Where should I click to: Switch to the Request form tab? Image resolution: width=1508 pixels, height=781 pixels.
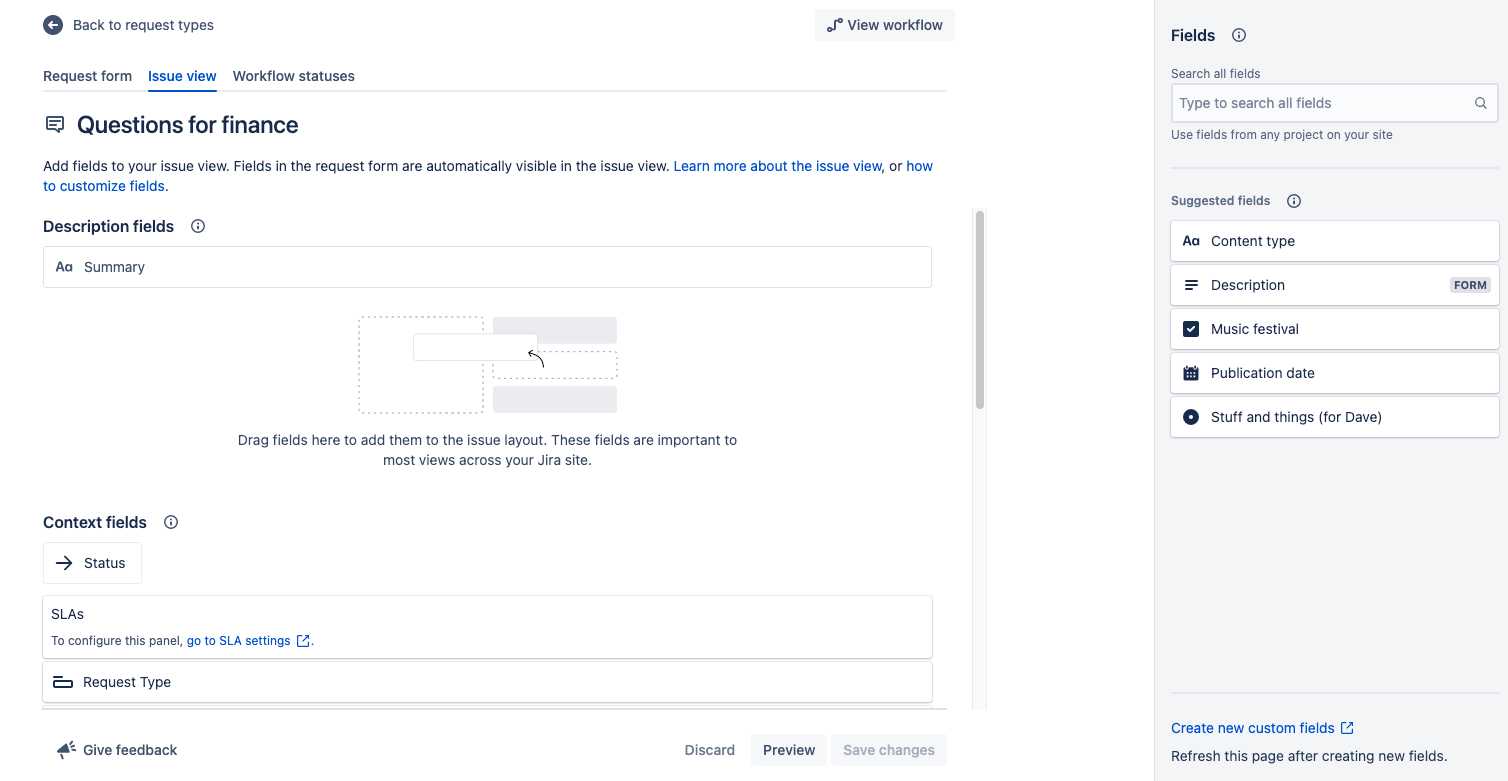pyautogui.click(x=87, y=76)
